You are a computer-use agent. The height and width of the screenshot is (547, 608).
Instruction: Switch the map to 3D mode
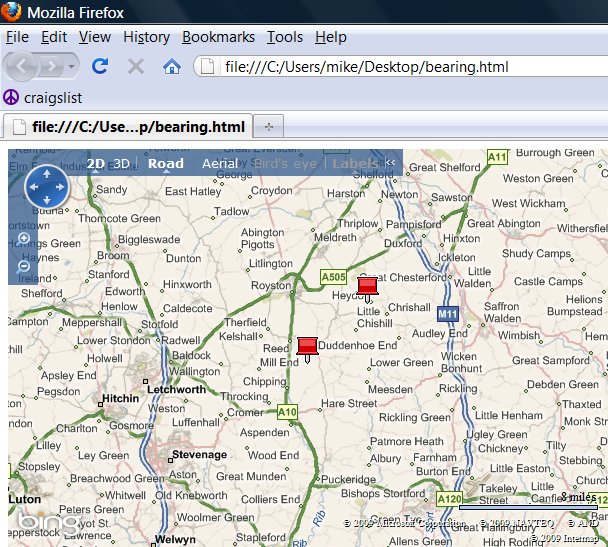tap(122, 164)
